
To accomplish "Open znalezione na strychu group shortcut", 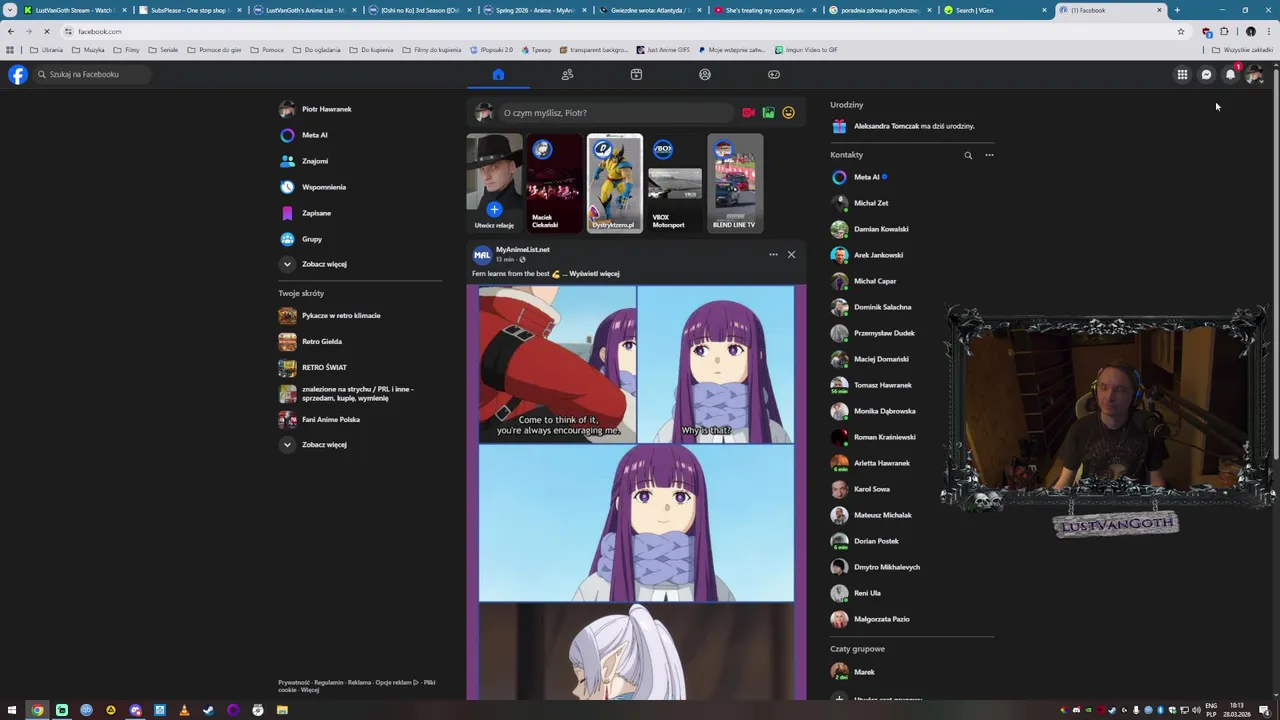I will coord(360,393).
